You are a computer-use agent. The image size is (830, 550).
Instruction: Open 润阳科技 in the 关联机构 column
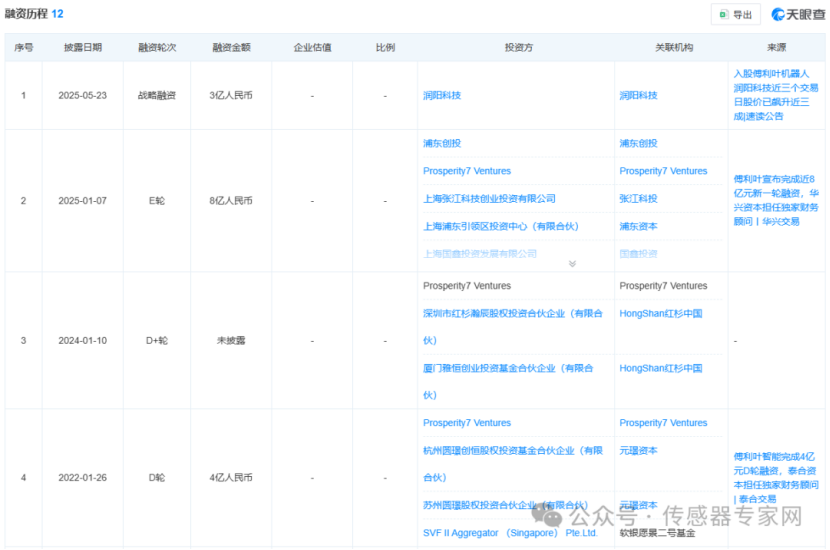point(638,95)
